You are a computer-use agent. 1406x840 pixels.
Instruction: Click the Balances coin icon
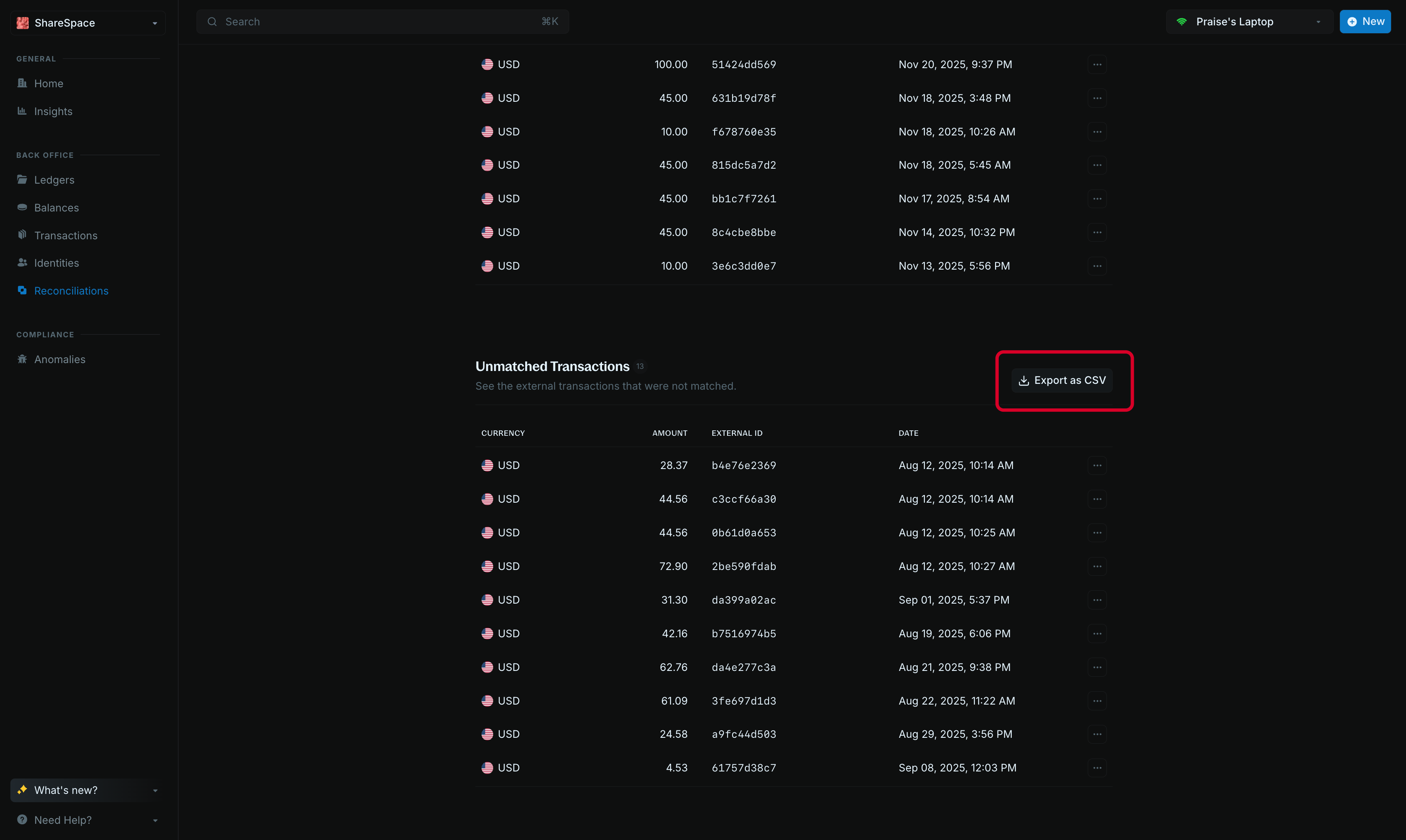22,207
